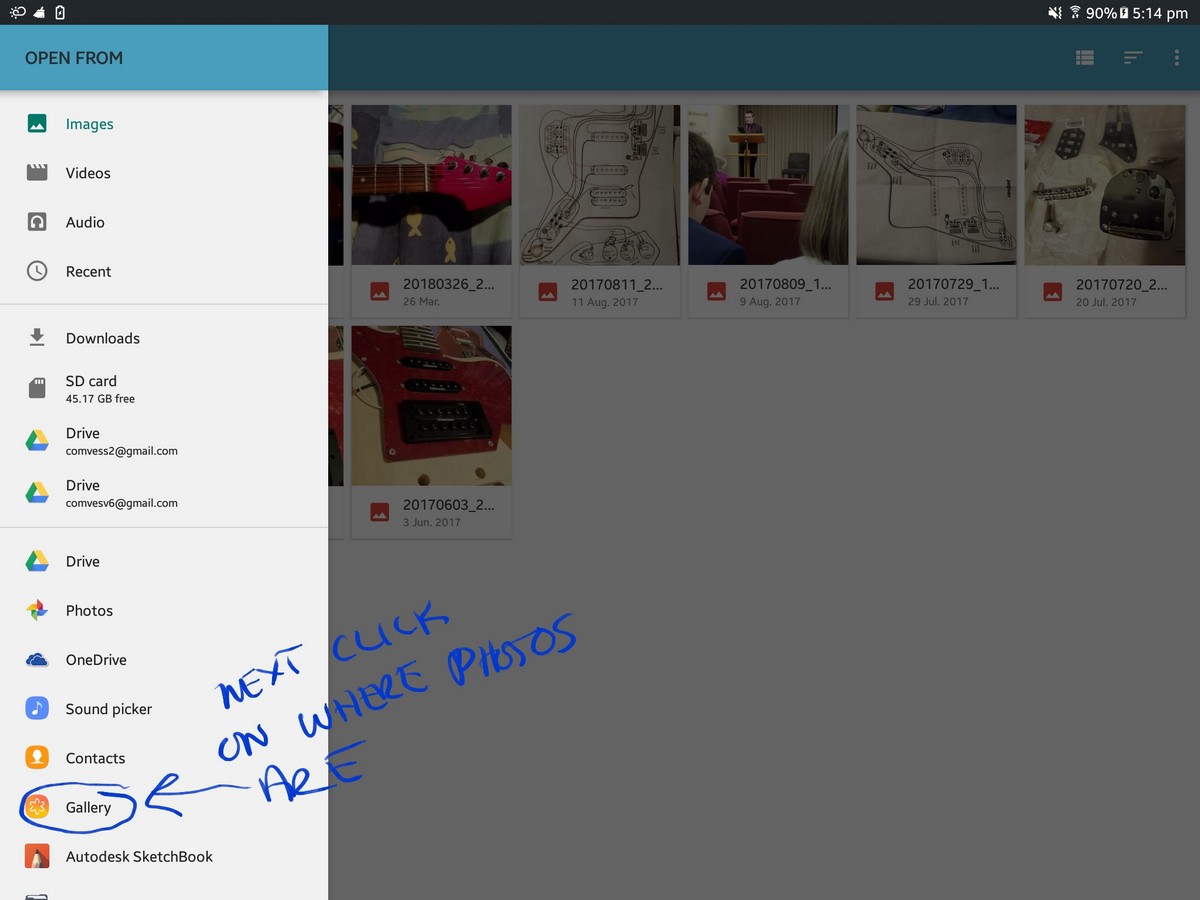This screenshot has height=900, width=1200.
Task: Open Sound picker
Action: [x=108, y=709]
